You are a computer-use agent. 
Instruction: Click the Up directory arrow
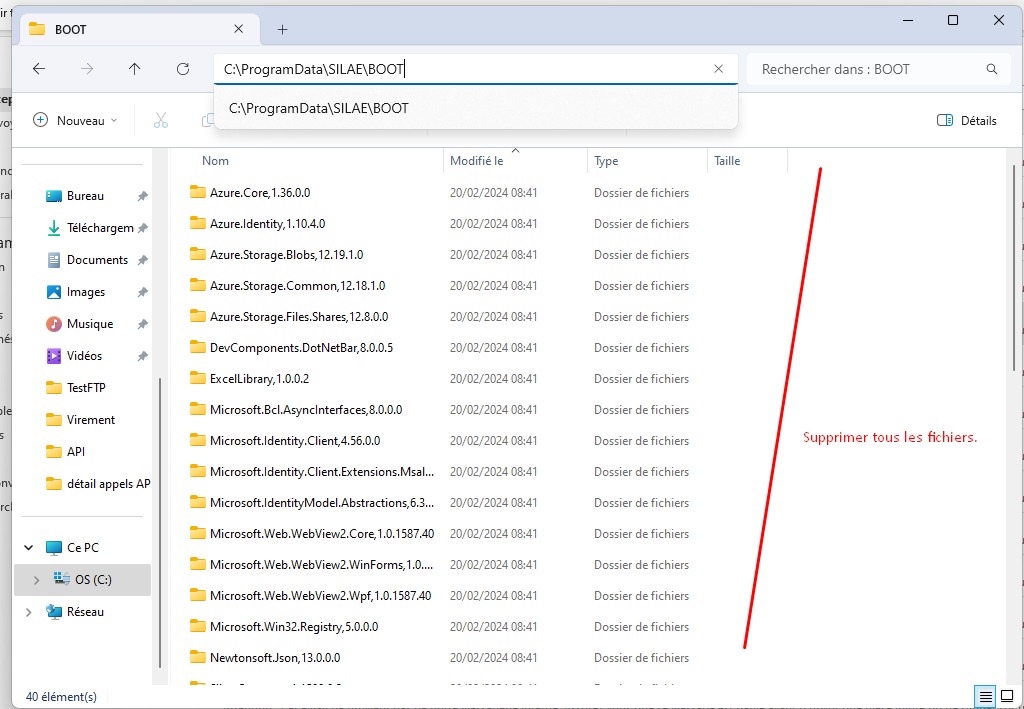click(135, 69)
